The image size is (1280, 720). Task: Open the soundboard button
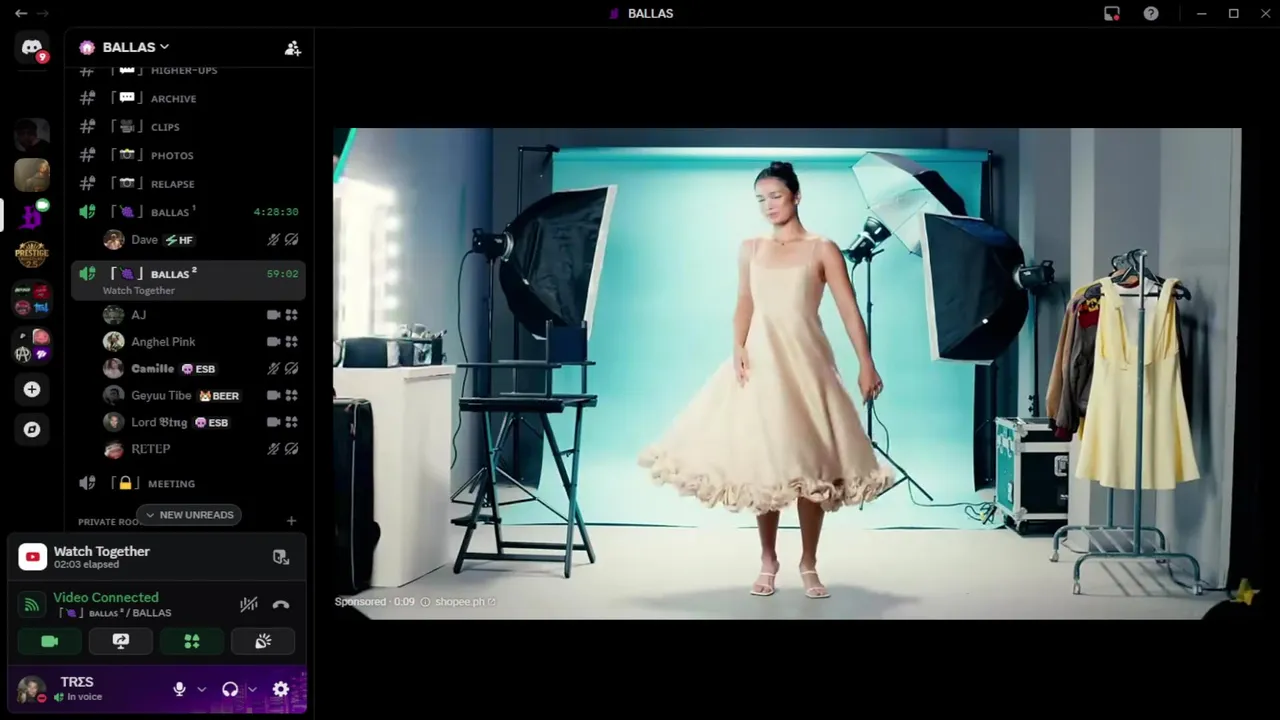(263, 641)
